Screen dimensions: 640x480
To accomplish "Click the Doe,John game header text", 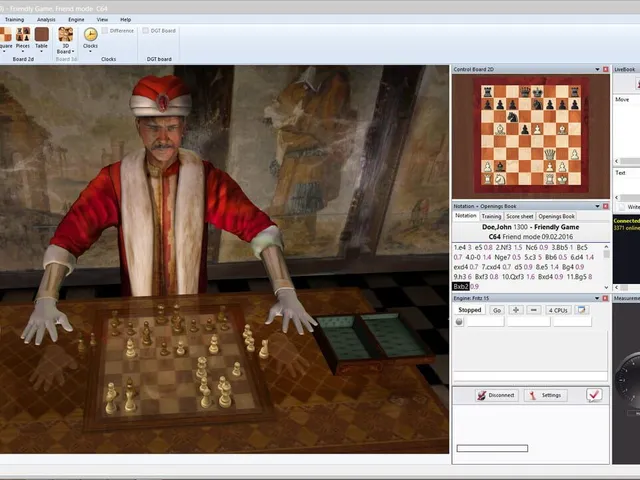I will click(x=496, y=227).
